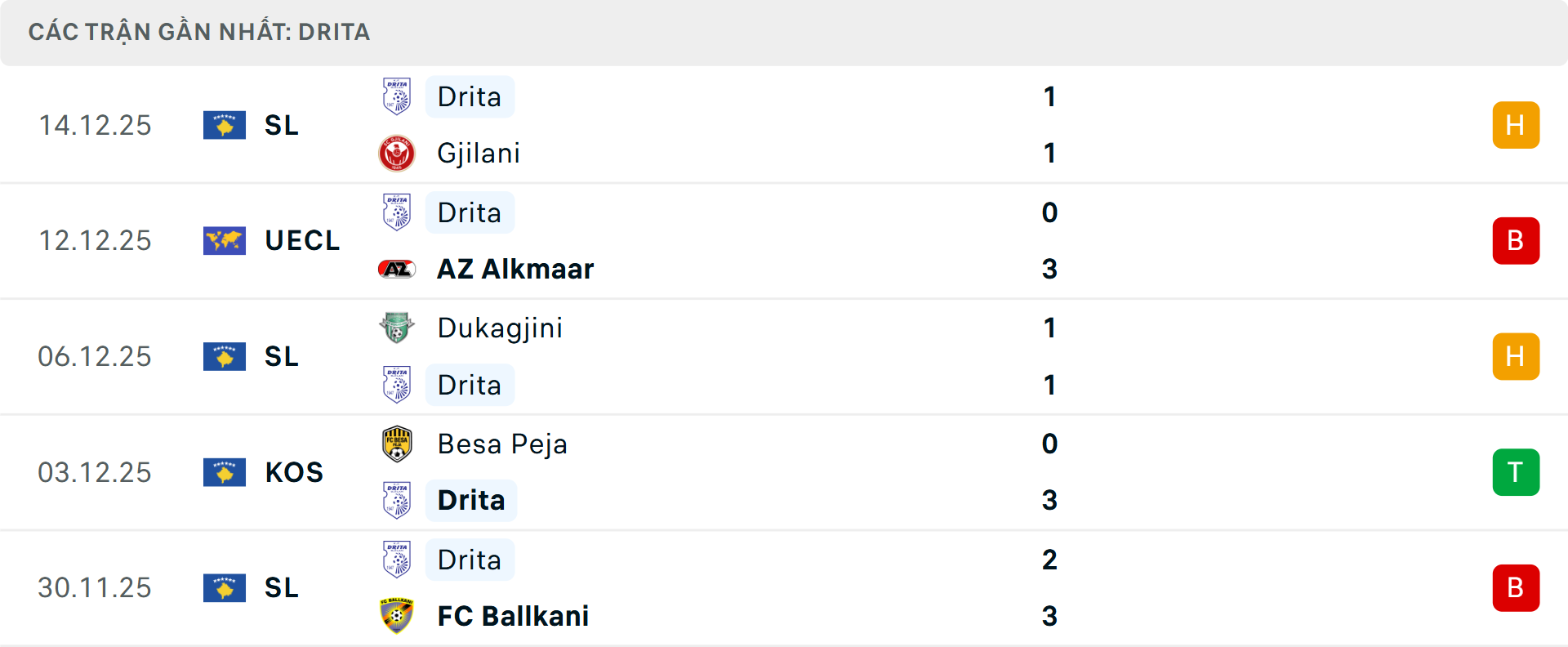Click the draw badge for Gjilani match
Image resolution: width=1568 pixels, height=647 pixels.
1515,125
